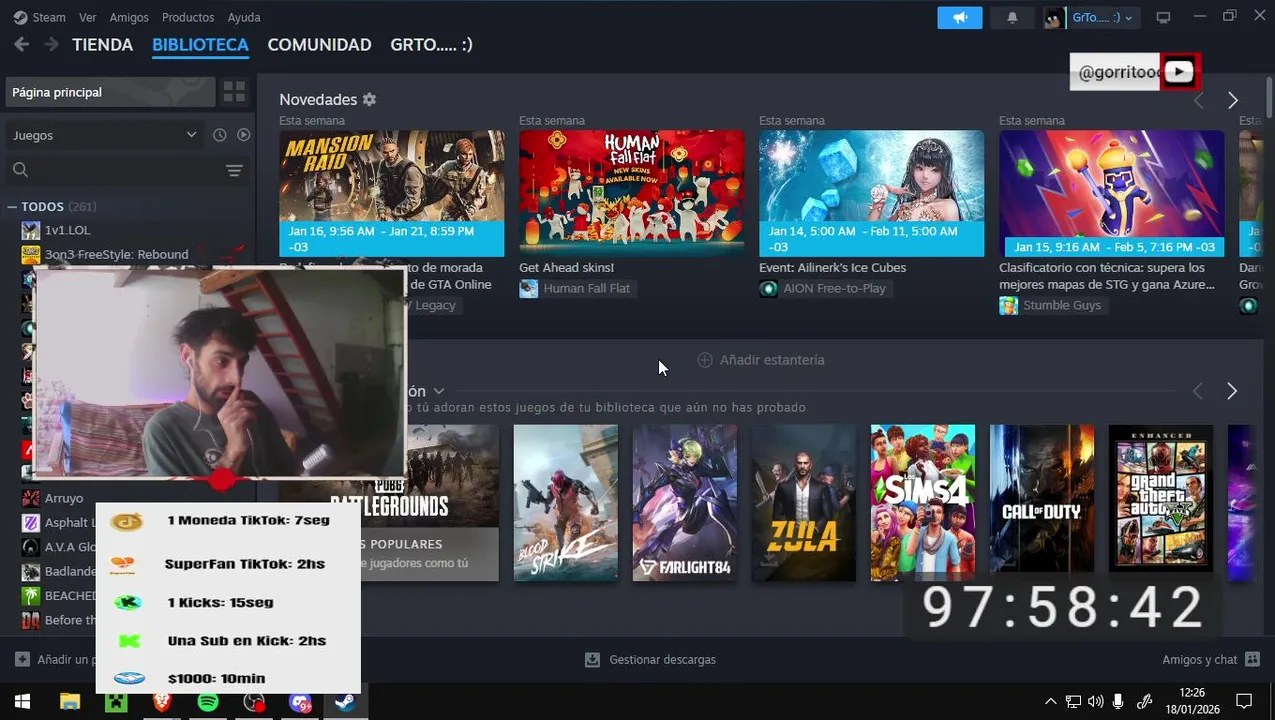Image resolution: width=1275 pixels, height=720 pixels.
Task: Expand the Juegos category dropdown
Action: click(x=103, y=135)
